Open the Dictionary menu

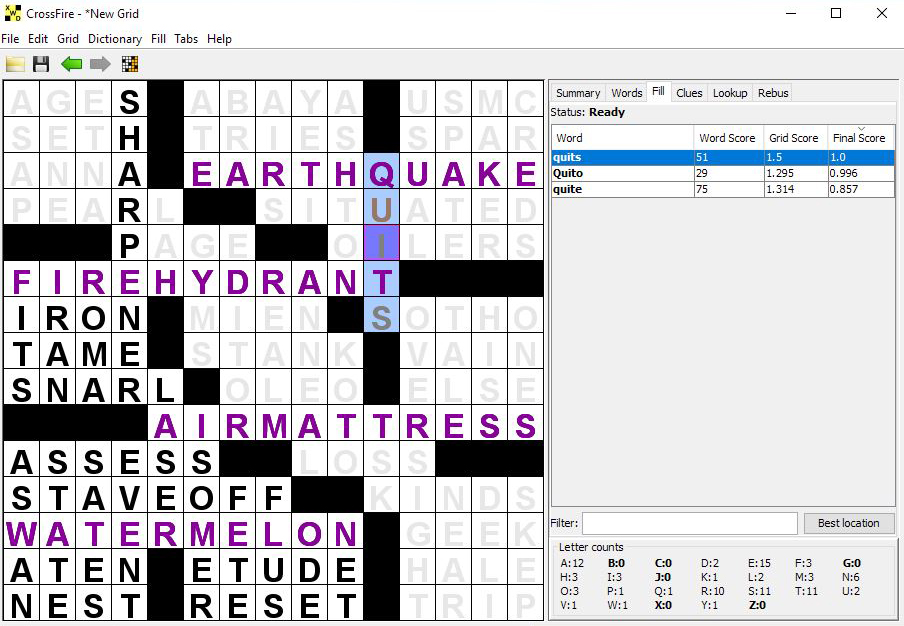[114, 39]
